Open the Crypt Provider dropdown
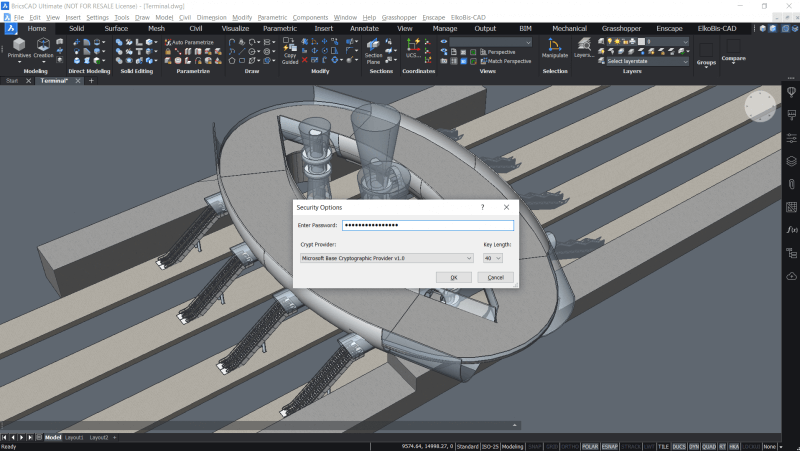This screenshot has width=800, height=451. click(388, 258)
